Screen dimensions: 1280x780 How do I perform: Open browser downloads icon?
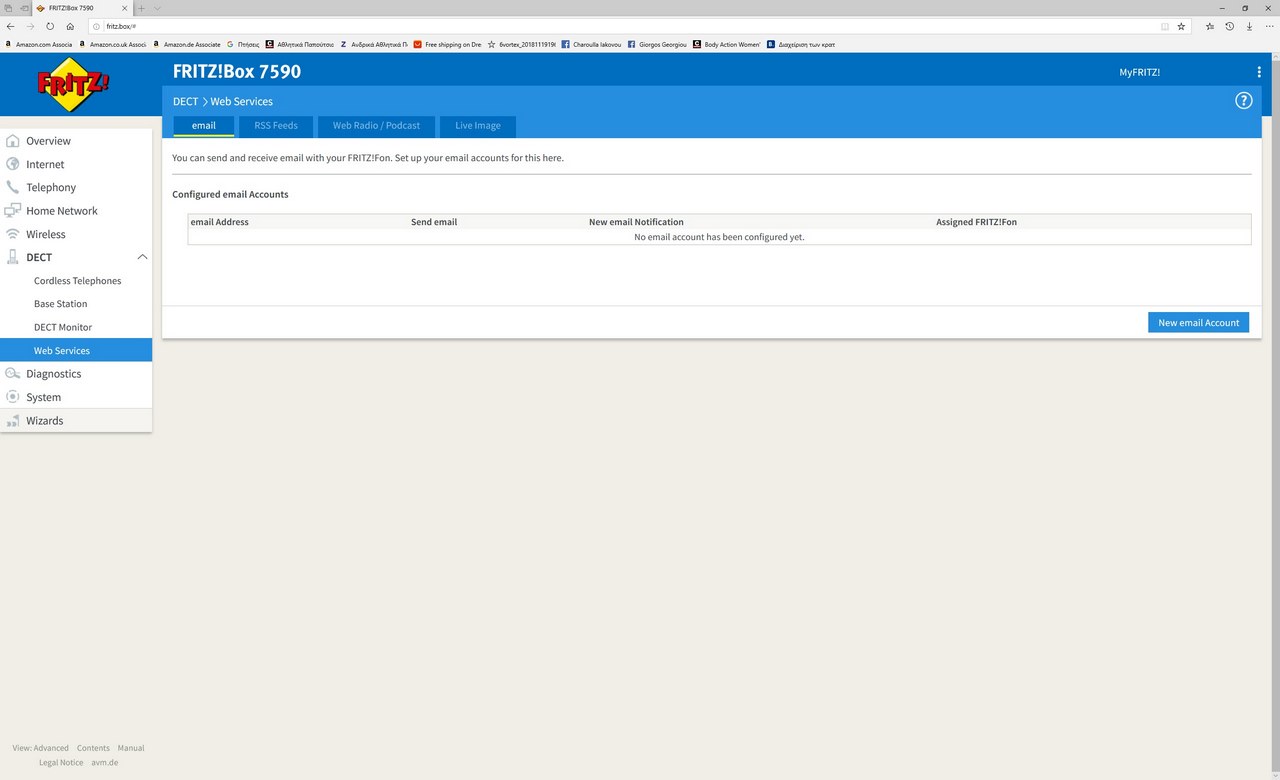point(1249,26)
